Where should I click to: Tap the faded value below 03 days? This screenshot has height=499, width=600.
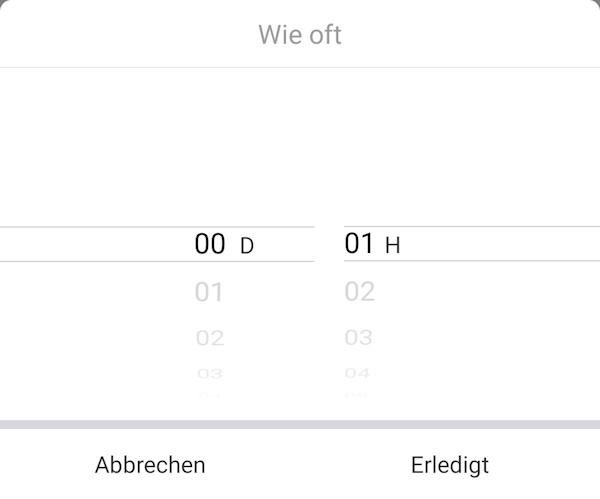pyautogui.click(x=209, y=394)
